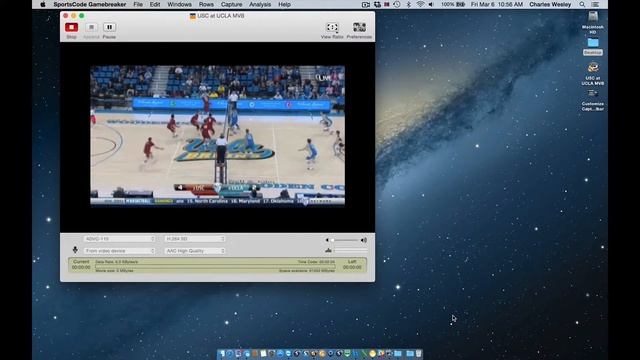Open the SportsCode Gamebreaker application menu
The width and height of the screenshot is (640, 360).
pos(89,4)
